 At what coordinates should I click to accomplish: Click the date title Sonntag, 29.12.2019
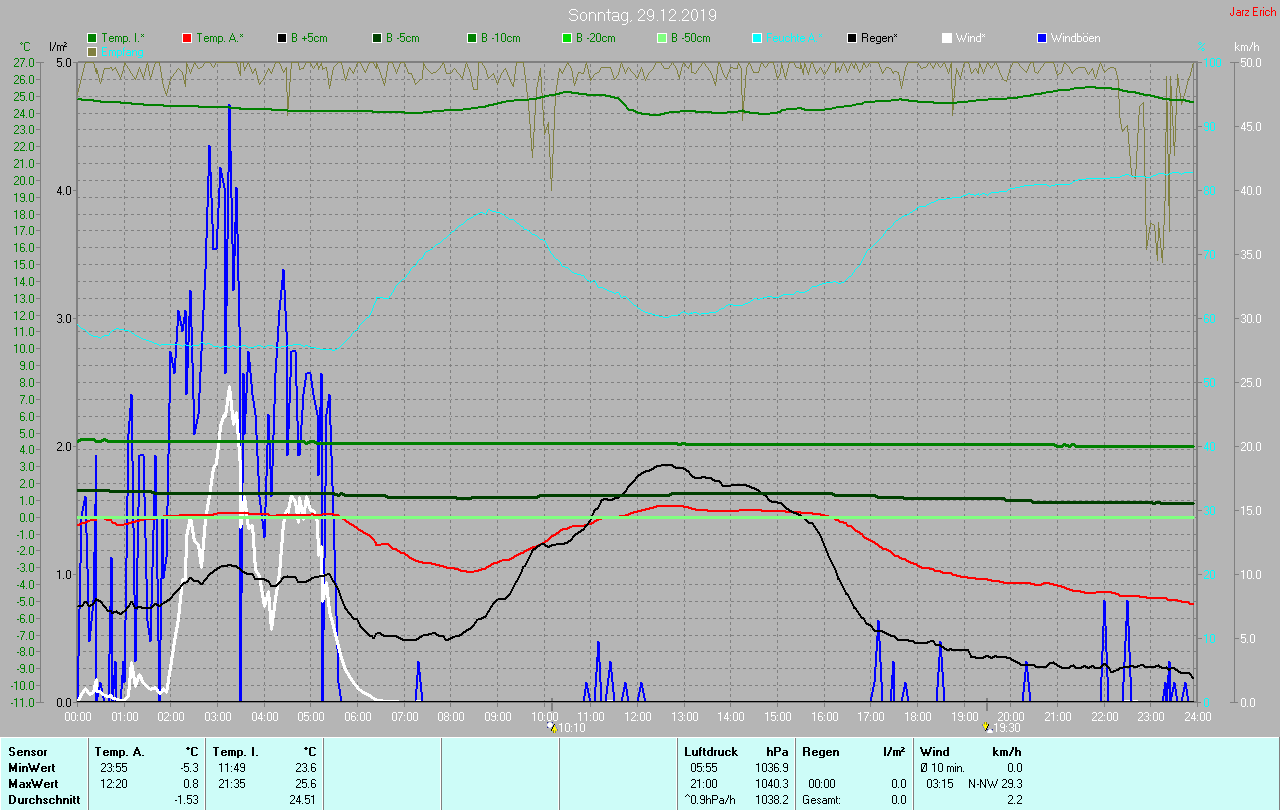point(642,15)
